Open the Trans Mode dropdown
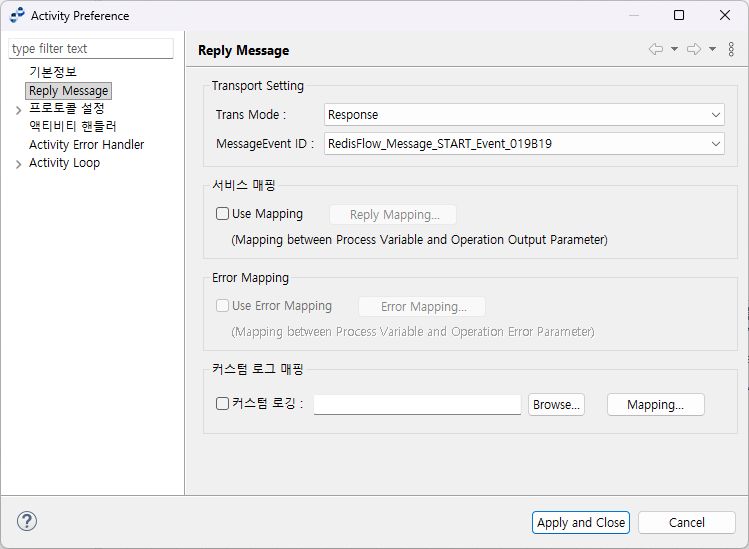Screen dimensions: 749x549 point(524,115)
